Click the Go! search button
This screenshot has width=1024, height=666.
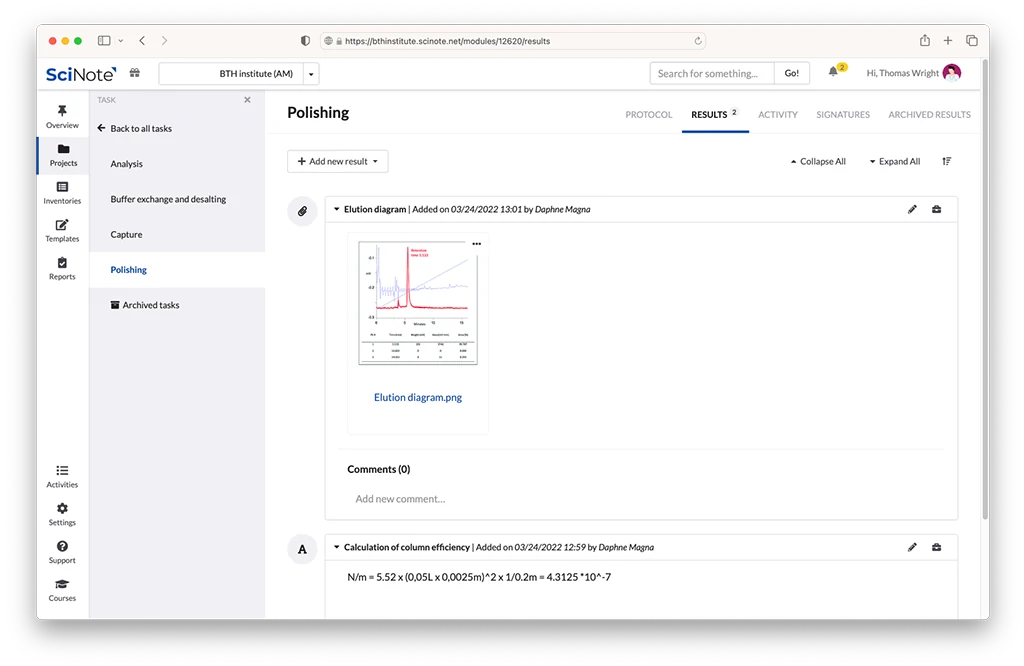(791, 73)
